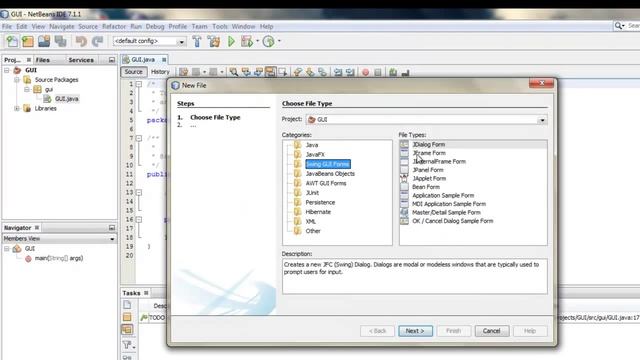Click the Stop Macro Recording icon

[378, 73]
